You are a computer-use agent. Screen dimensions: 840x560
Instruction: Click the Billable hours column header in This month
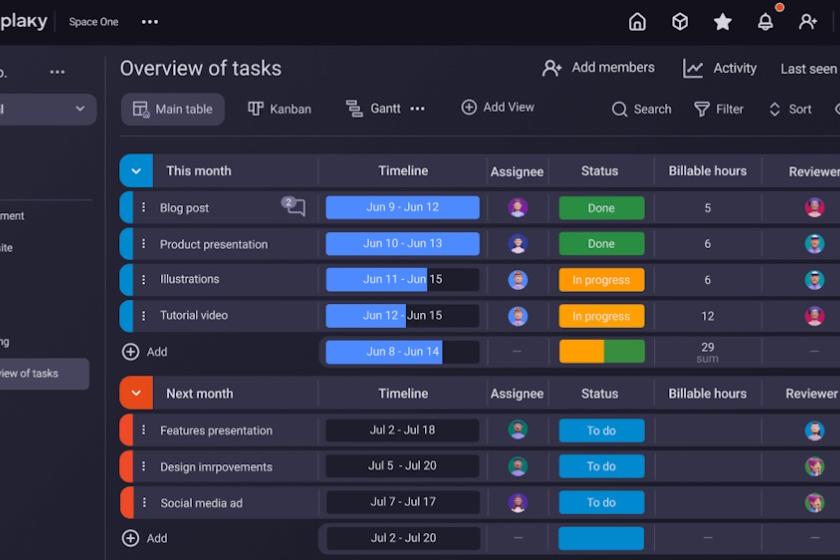[x=708, y=171]
